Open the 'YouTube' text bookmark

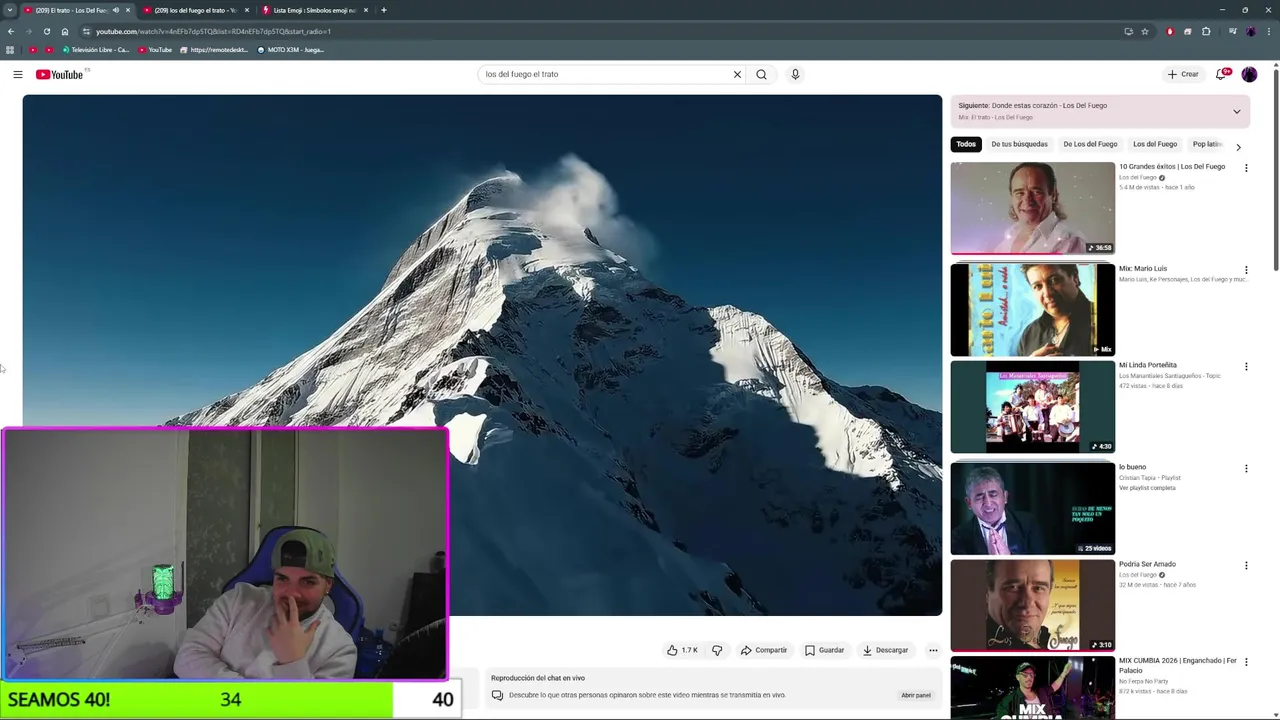(156, 49)
